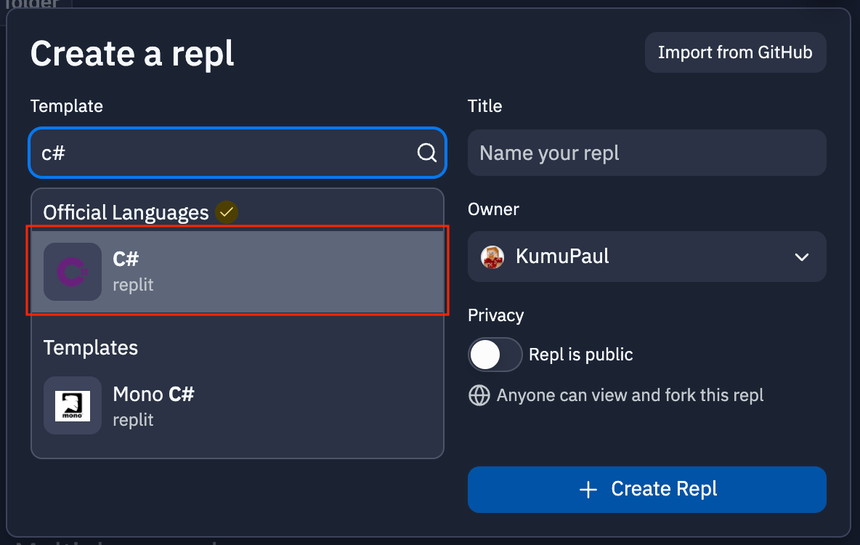
Task: Click the magnifier icon in Template search
Action: pos(426,153)
